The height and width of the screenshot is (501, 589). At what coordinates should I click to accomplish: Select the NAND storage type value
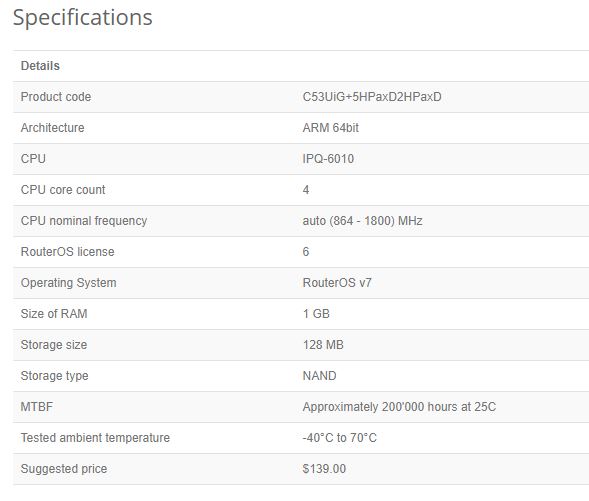319,376
